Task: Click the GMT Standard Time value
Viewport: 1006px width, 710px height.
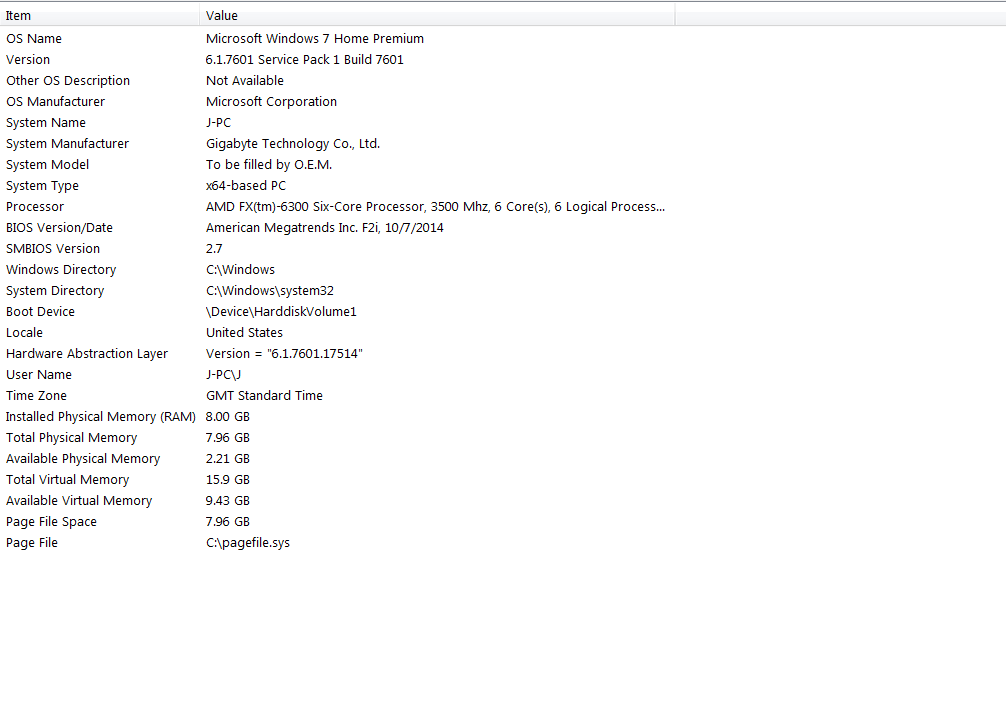Action: tap(264, 396)
